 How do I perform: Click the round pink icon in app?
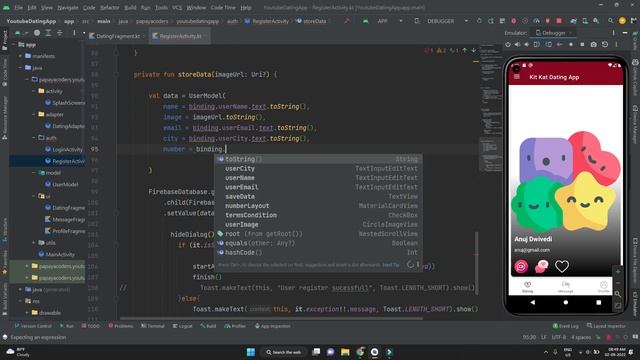pos(521,267)
